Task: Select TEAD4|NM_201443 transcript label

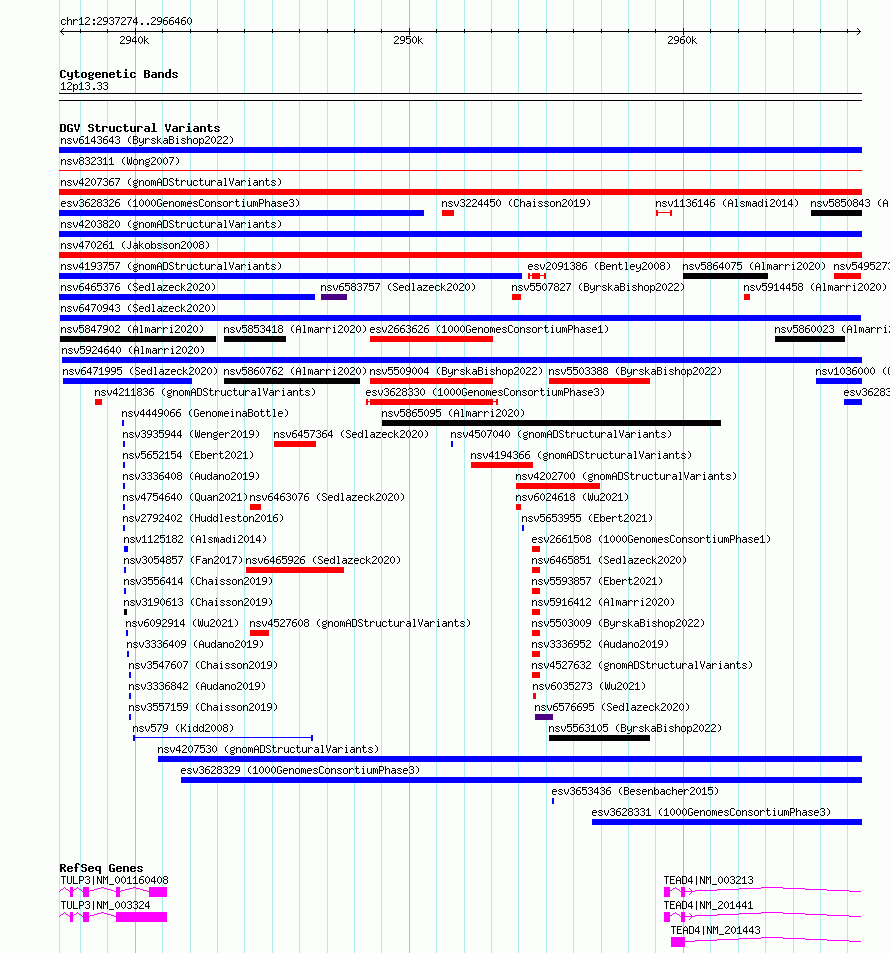Action: 716,930
